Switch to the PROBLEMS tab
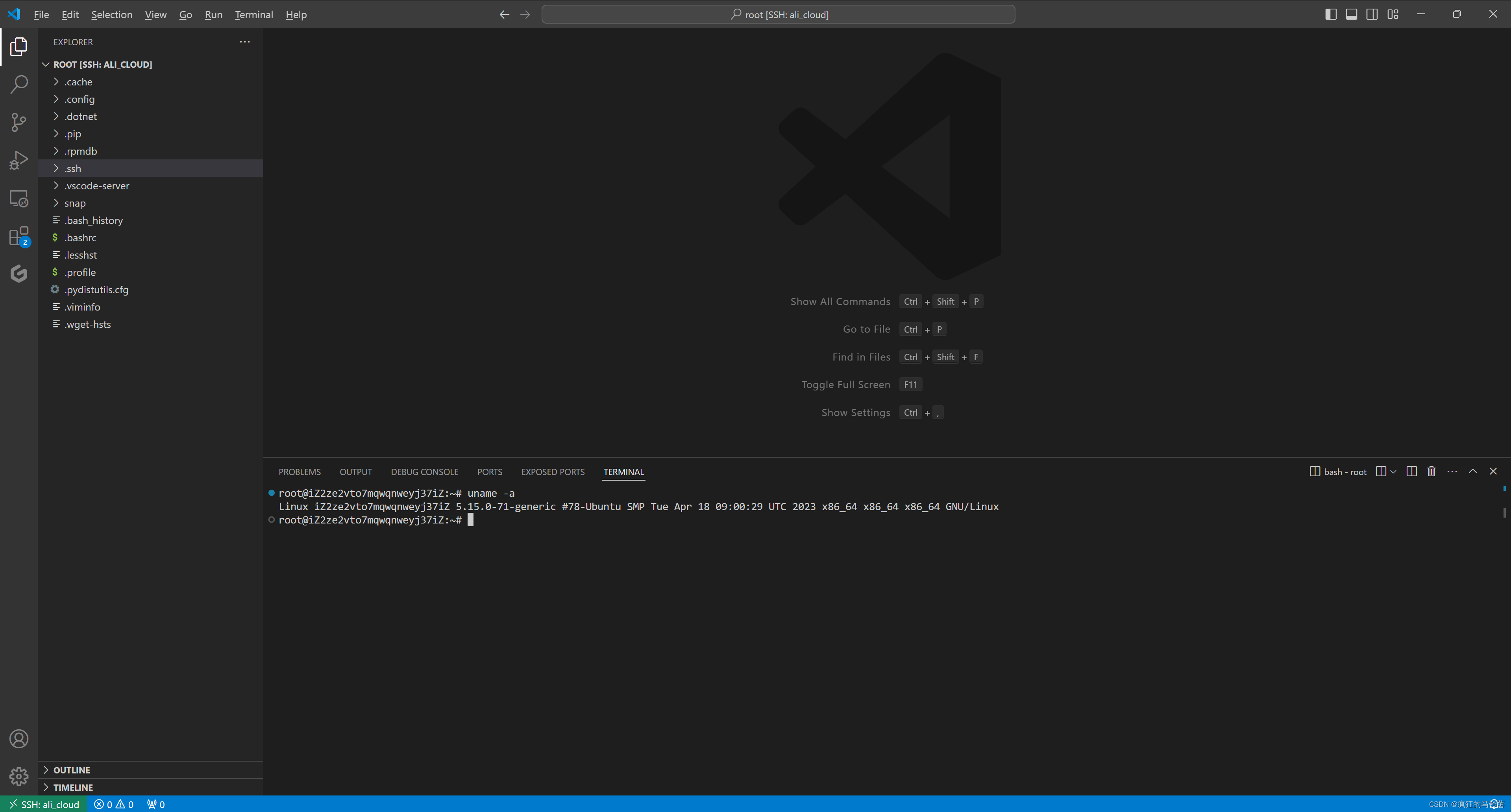 pyautogui.click(x=299, y=472)
